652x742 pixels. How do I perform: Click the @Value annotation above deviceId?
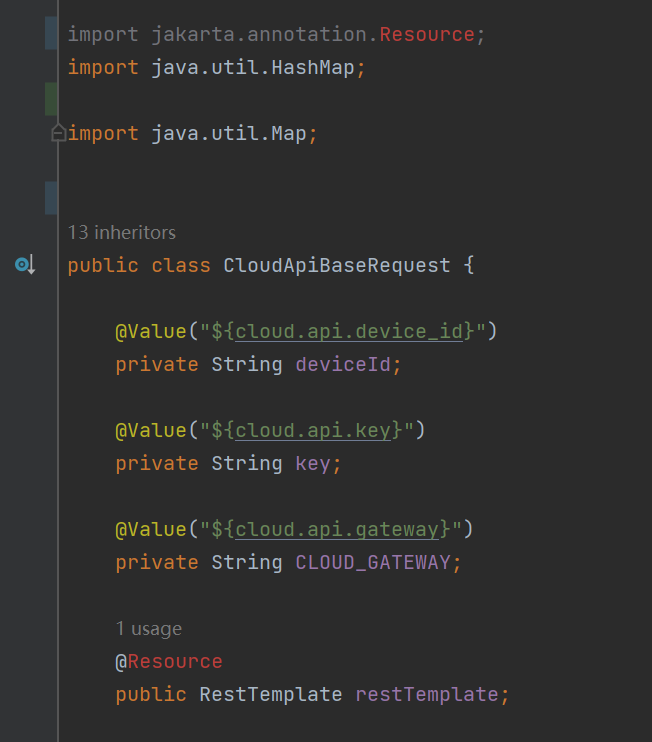151,331
